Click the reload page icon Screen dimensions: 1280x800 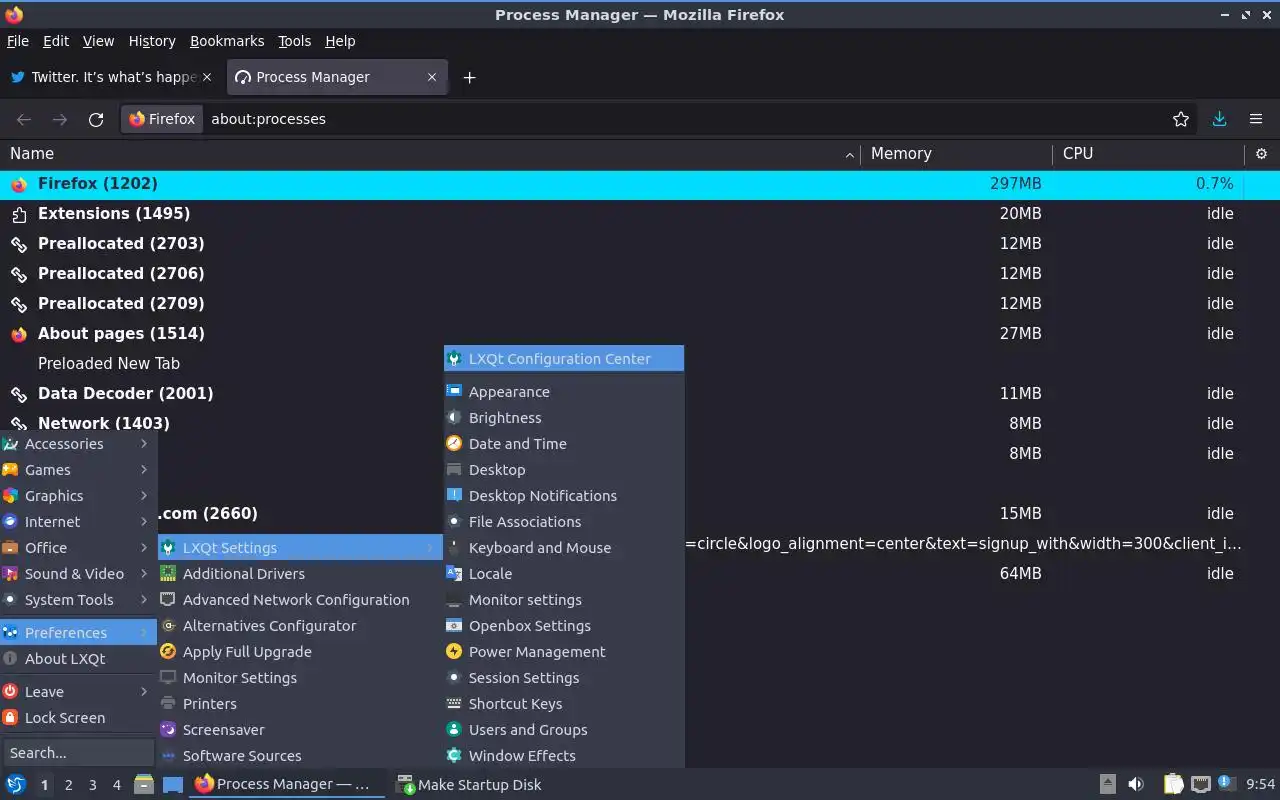(x=96, y=119)
